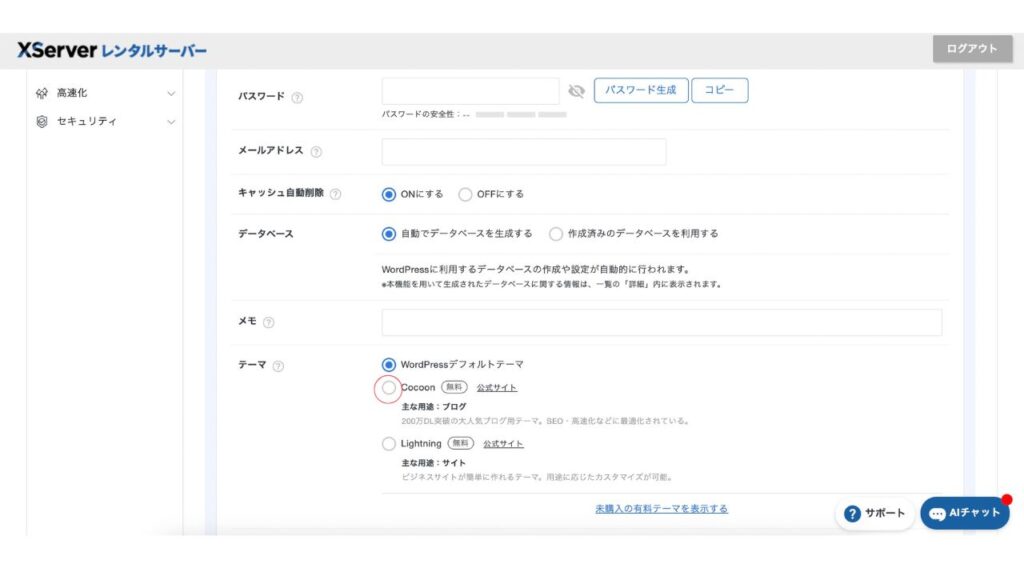Open help icon next to キャッシュ自動削除
The image size is (1024, 576).
335,194
